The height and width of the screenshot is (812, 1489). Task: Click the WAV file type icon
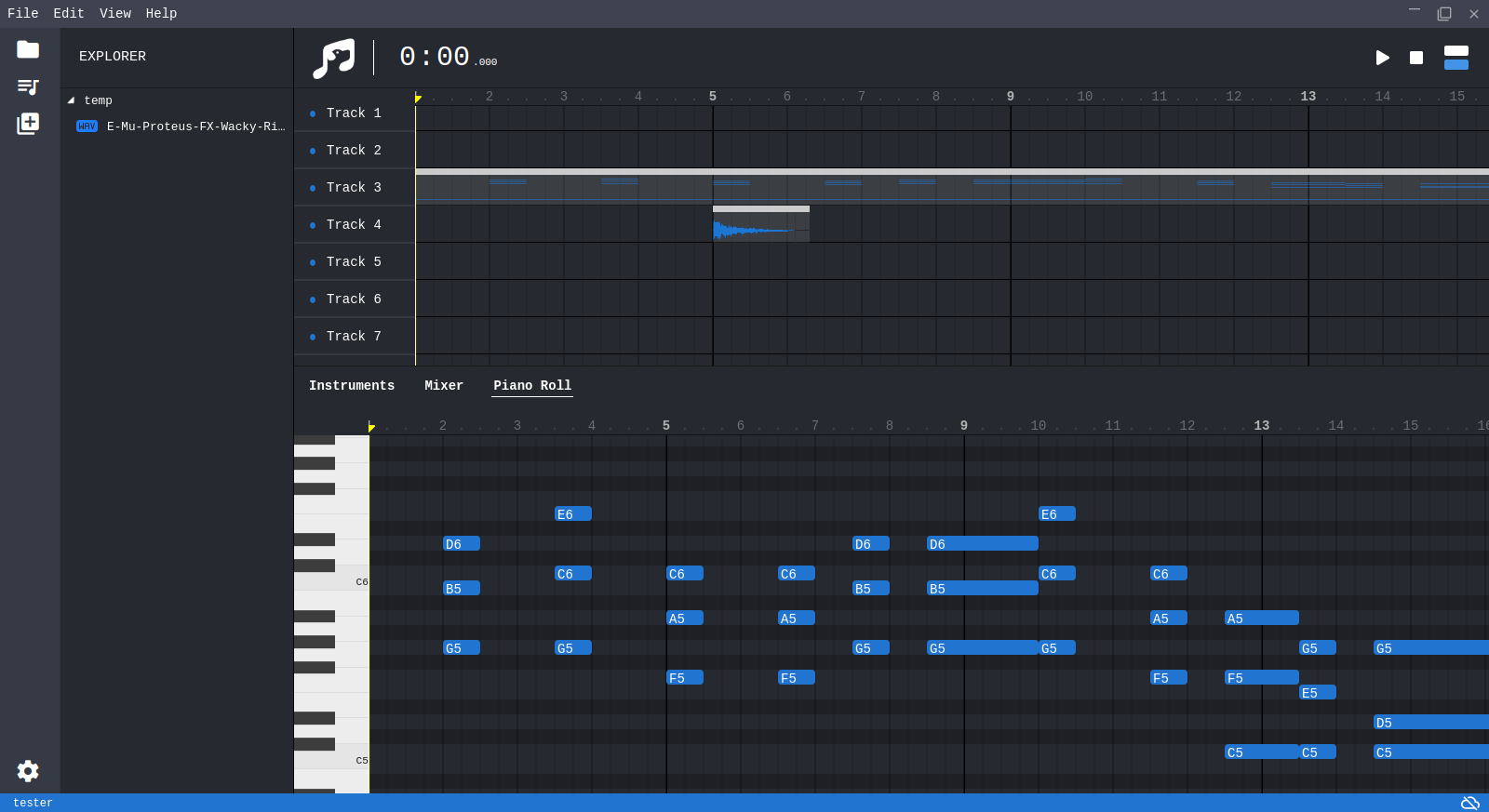click(87, 126)
